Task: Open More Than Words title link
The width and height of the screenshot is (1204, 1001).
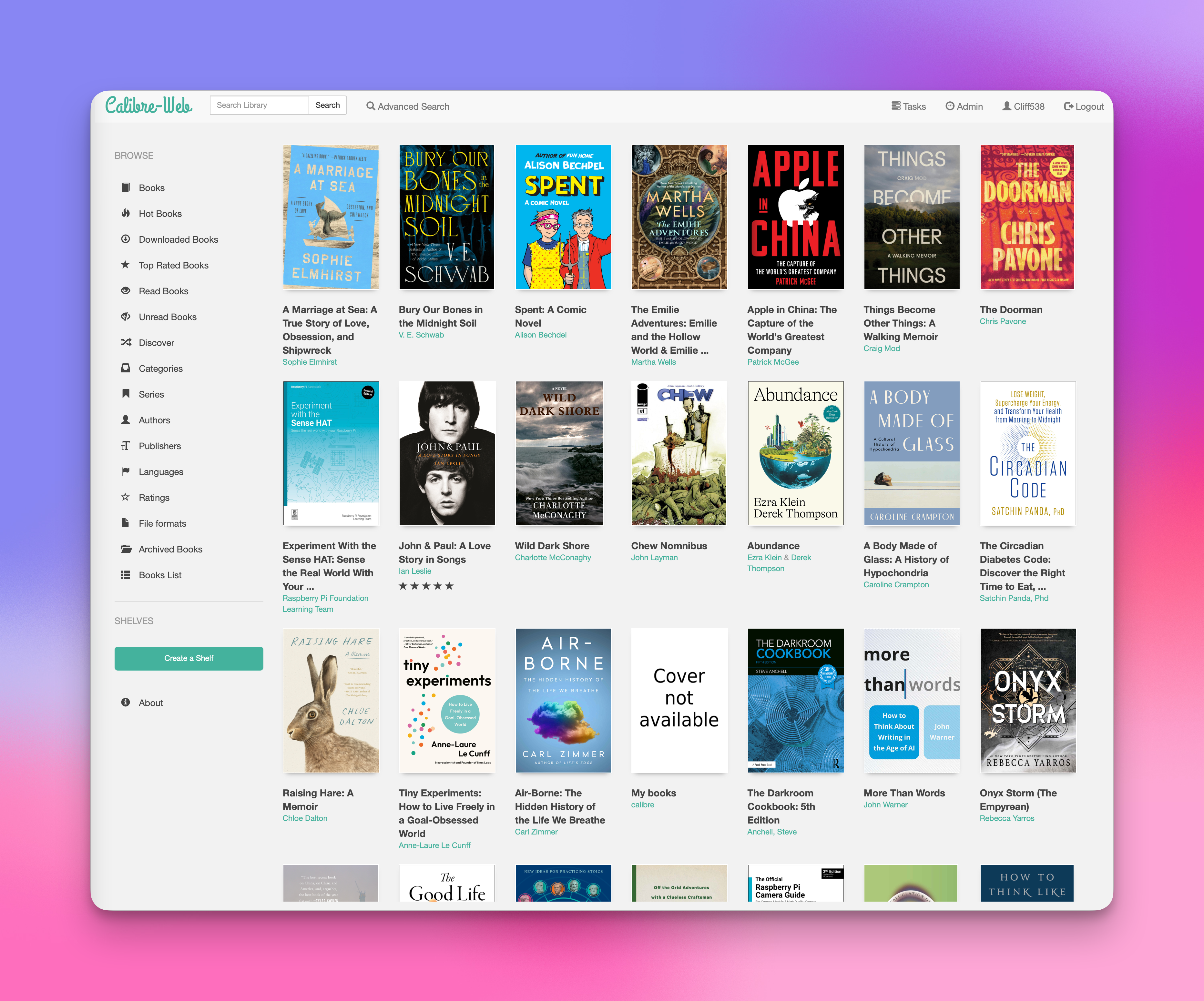Action: click(x=903, y=793)
